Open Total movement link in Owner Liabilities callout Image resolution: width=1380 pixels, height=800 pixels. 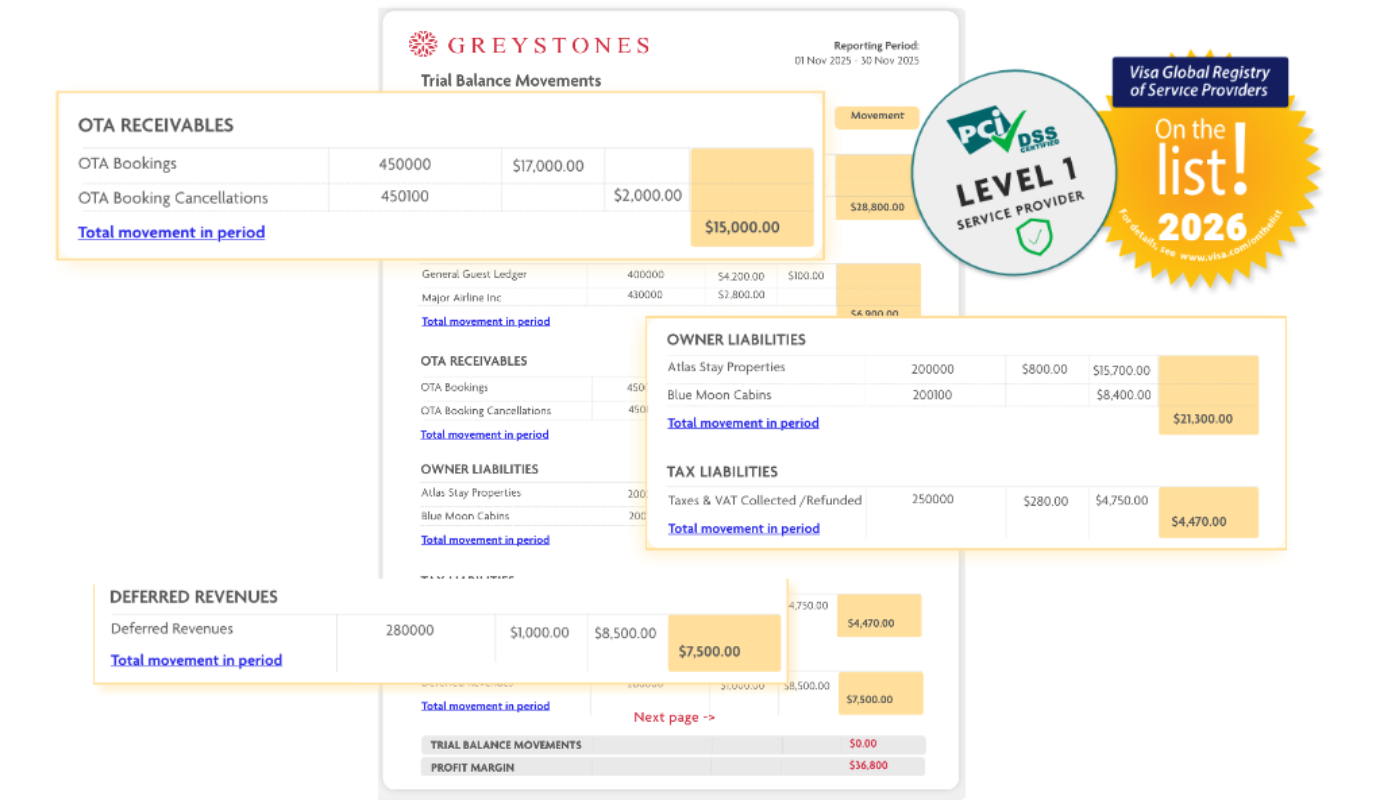coord(743,423)
